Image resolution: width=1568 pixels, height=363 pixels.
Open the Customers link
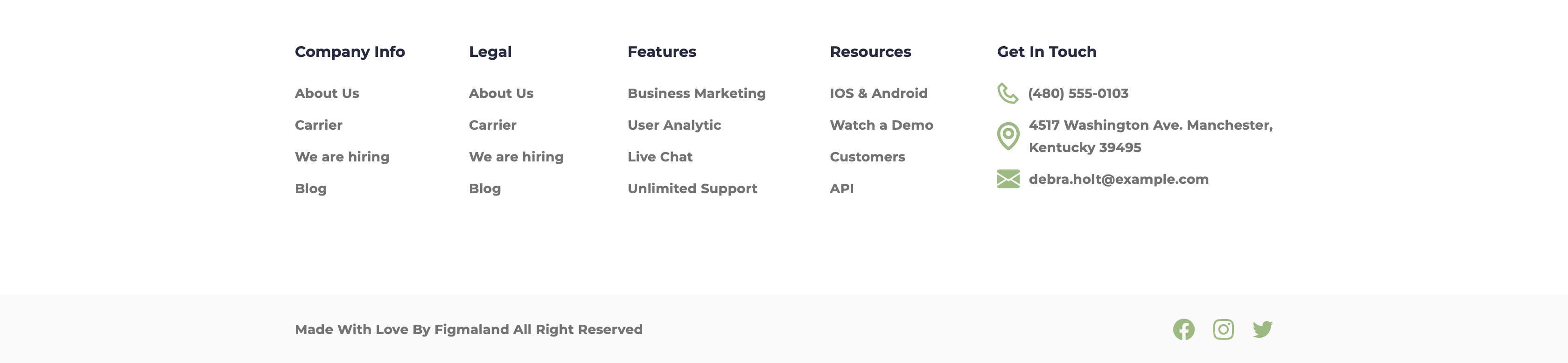(867, 156)
